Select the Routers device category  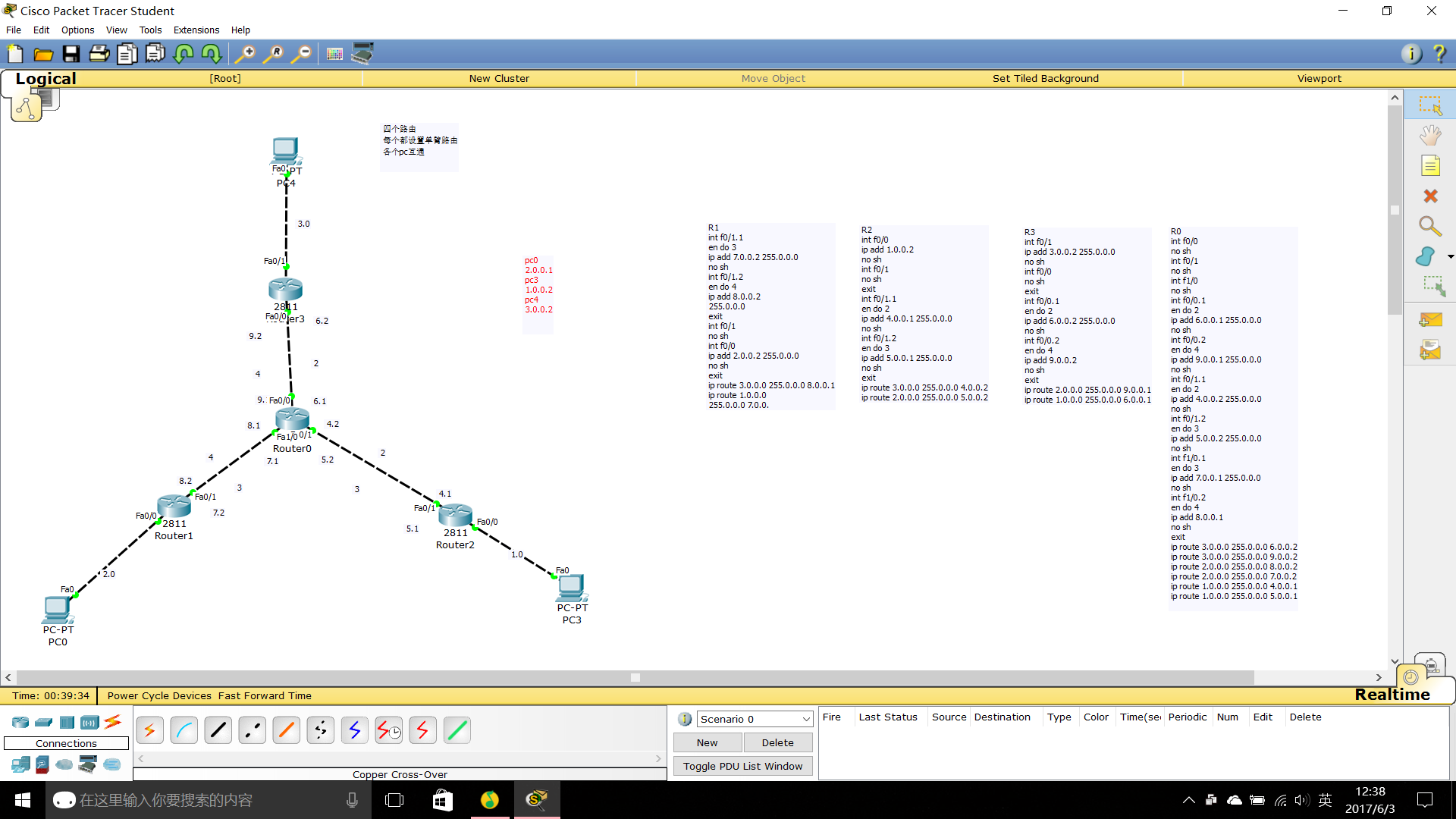coord(20,722)
